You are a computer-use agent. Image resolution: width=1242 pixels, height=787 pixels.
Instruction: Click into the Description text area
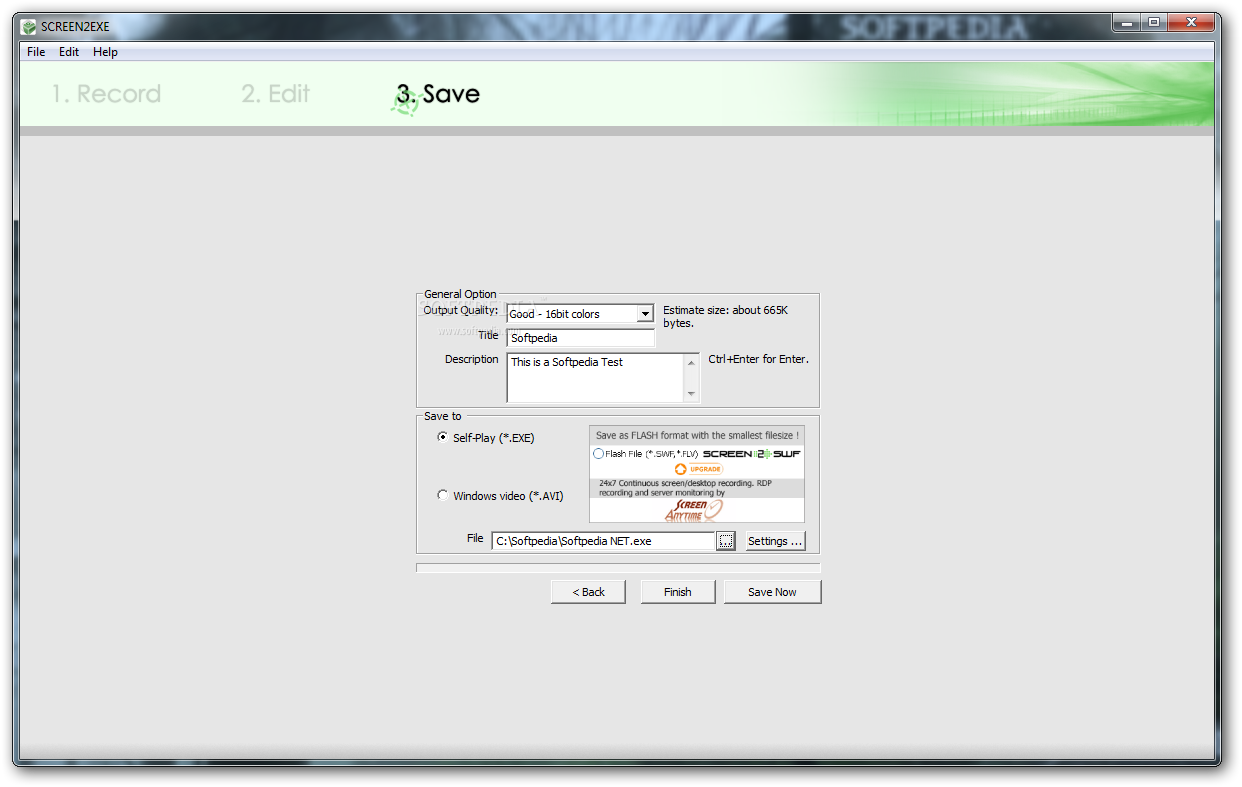pyautogui.click(x=595, y=378)
